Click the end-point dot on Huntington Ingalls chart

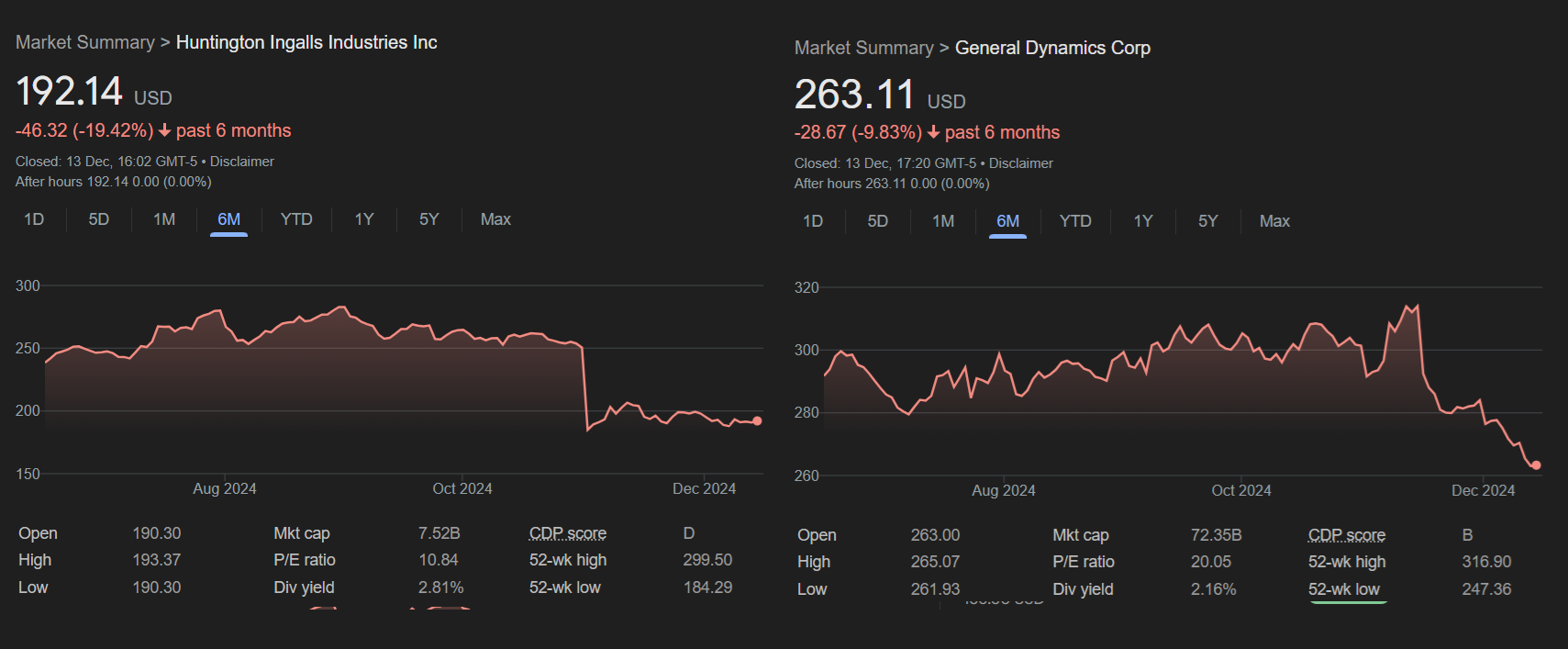coord(757,421)
